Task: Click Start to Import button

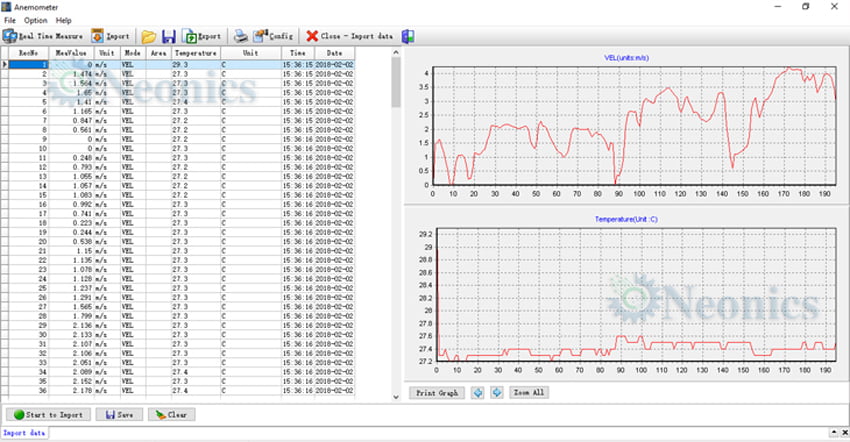Action: click(48, 414)
